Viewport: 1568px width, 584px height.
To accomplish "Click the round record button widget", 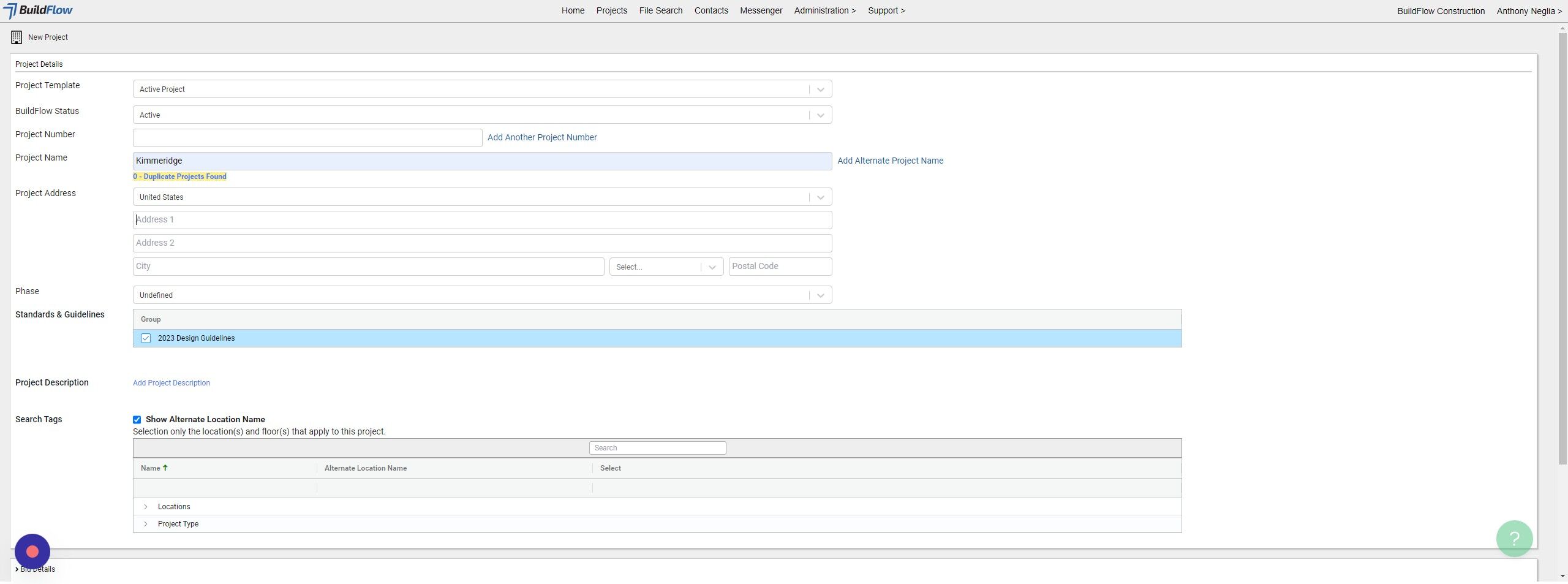I will [x=32, y=552].
